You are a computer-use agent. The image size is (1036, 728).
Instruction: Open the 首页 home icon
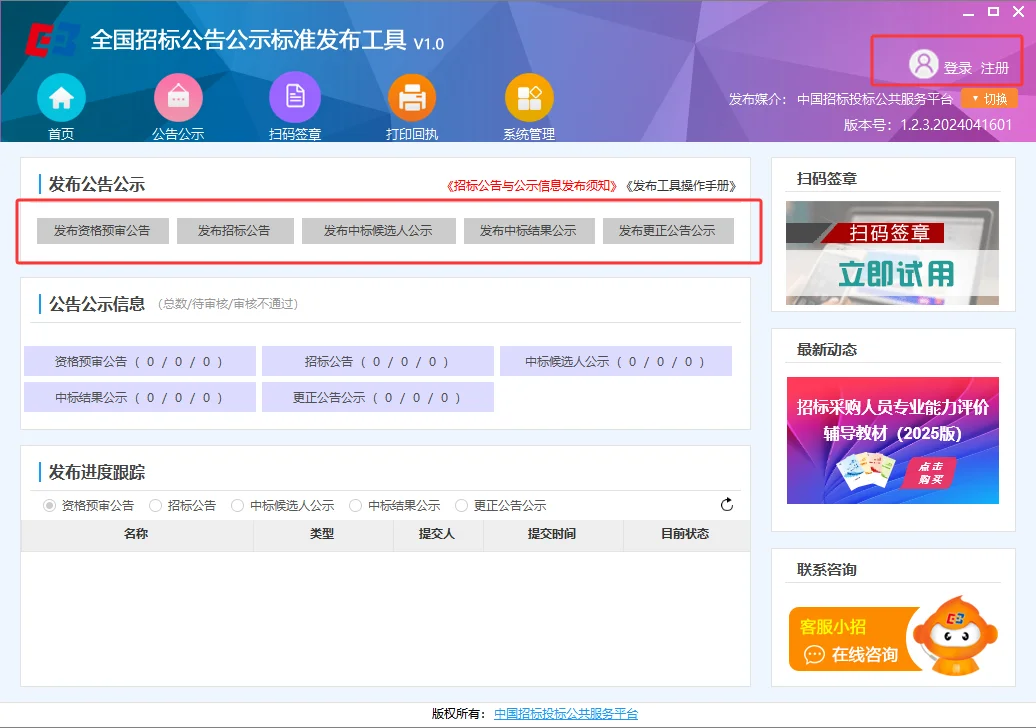[x=61, y=96]
